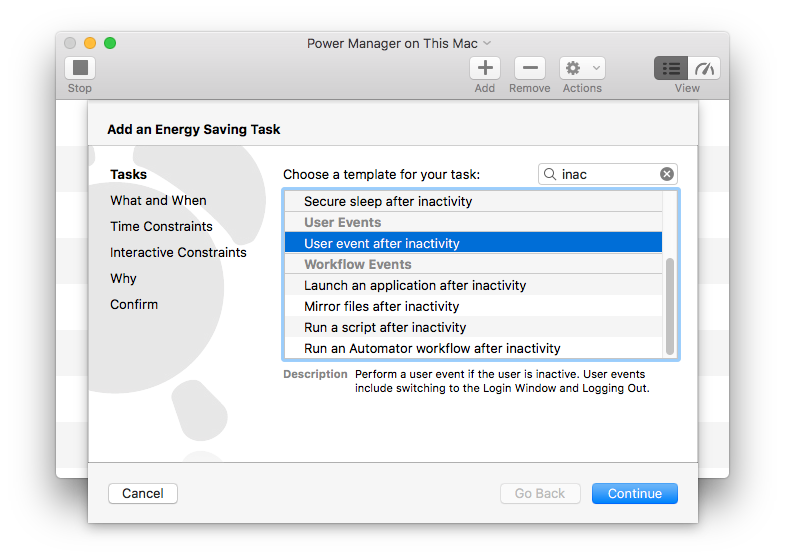Switch to gauge view
The width and height of the screenshot is (785, 558).
tap(704, 68)
